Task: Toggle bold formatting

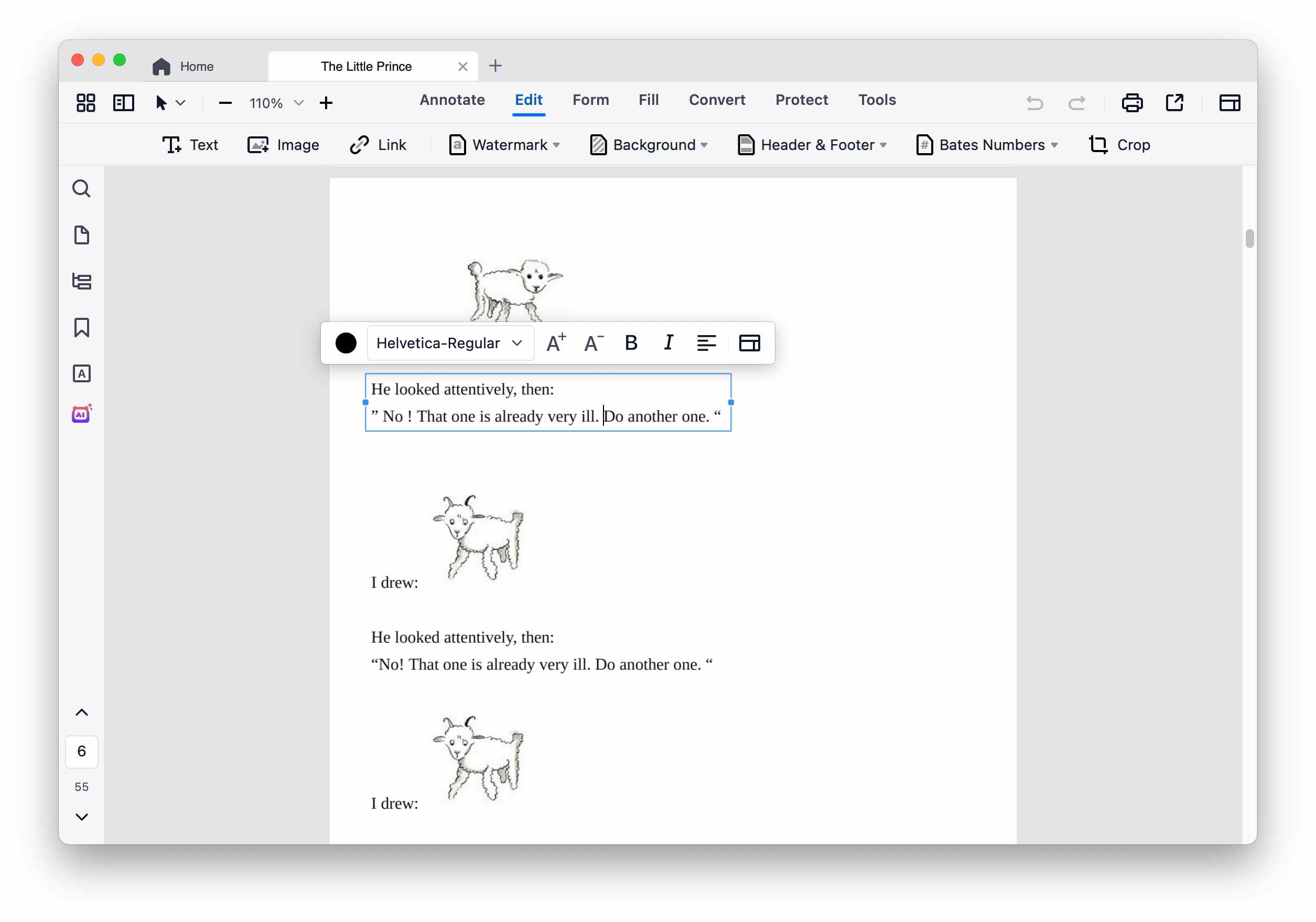Action: 631,343
